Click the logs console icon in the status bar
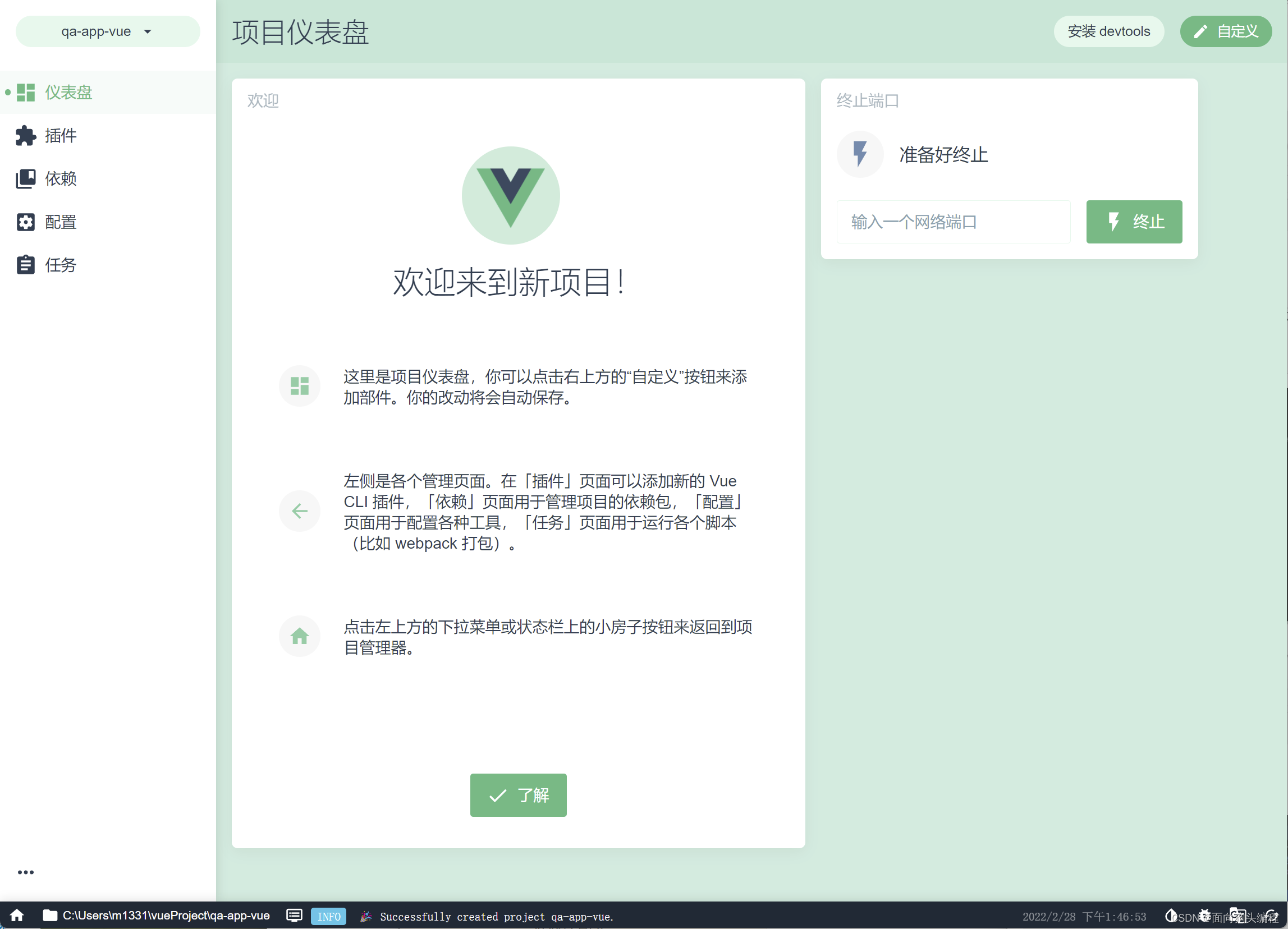This screenshot has height=929, width=1288. click(x=294, y=915)
